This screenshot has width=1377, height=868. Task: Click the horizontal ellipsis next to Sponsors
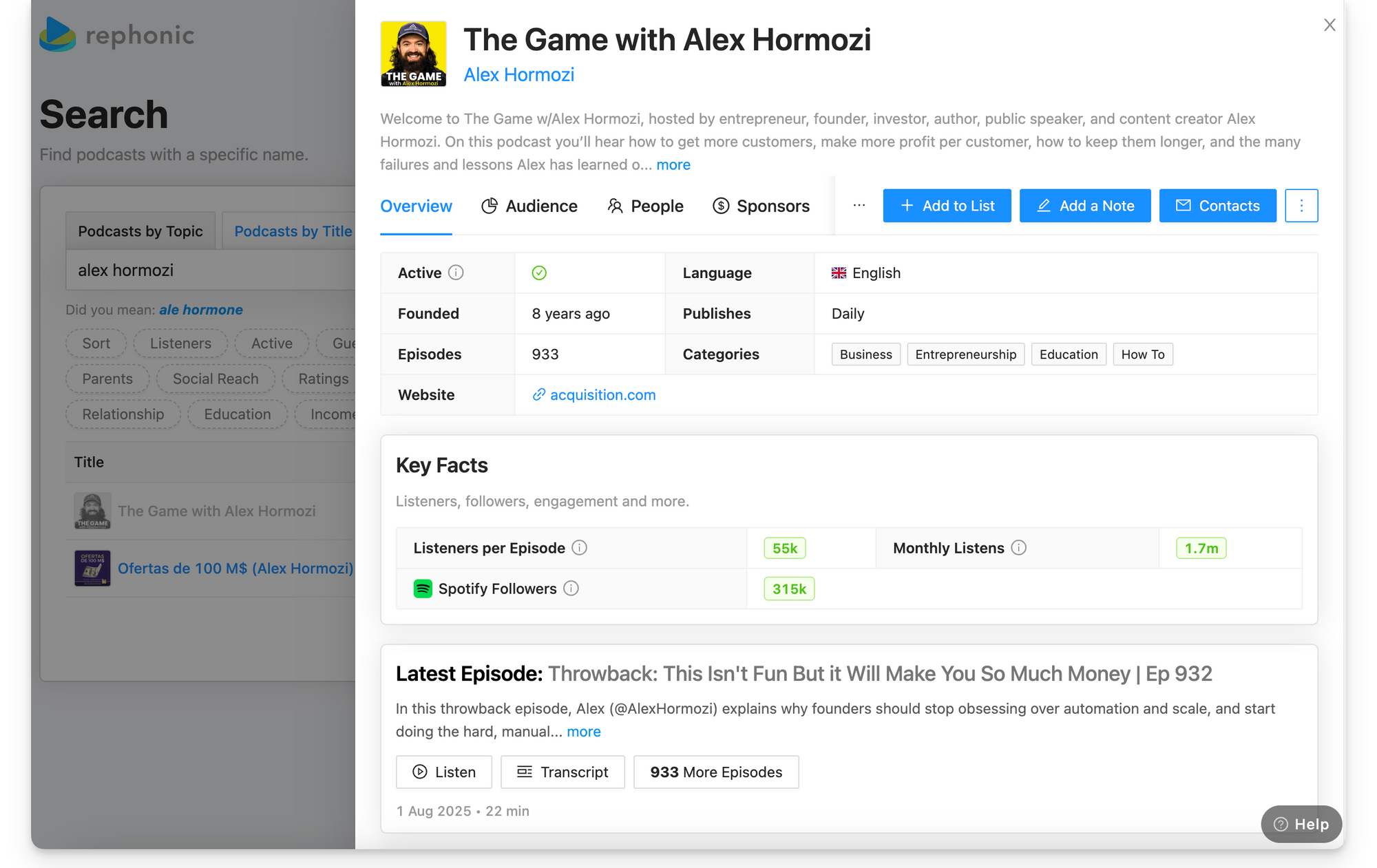point(859,205)
